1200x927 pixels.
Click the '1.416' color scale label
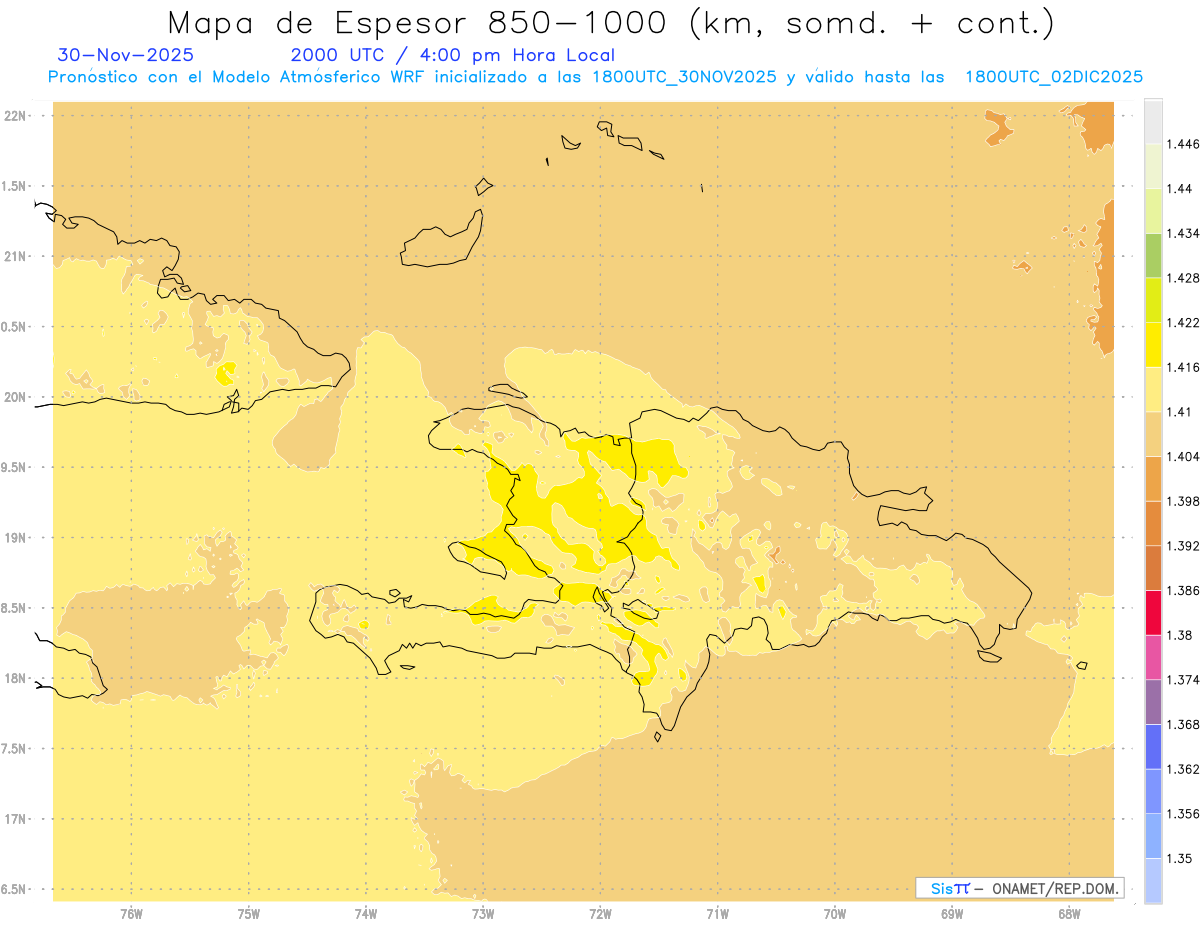[1182, 367]
